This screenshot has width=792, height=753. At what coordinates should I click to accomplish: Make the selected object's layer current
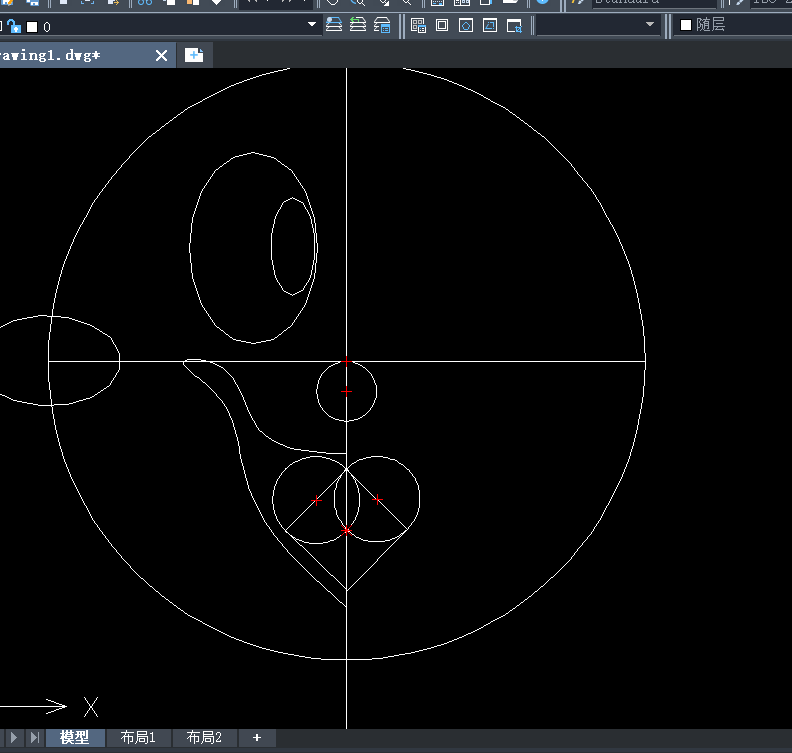(334, 25)
